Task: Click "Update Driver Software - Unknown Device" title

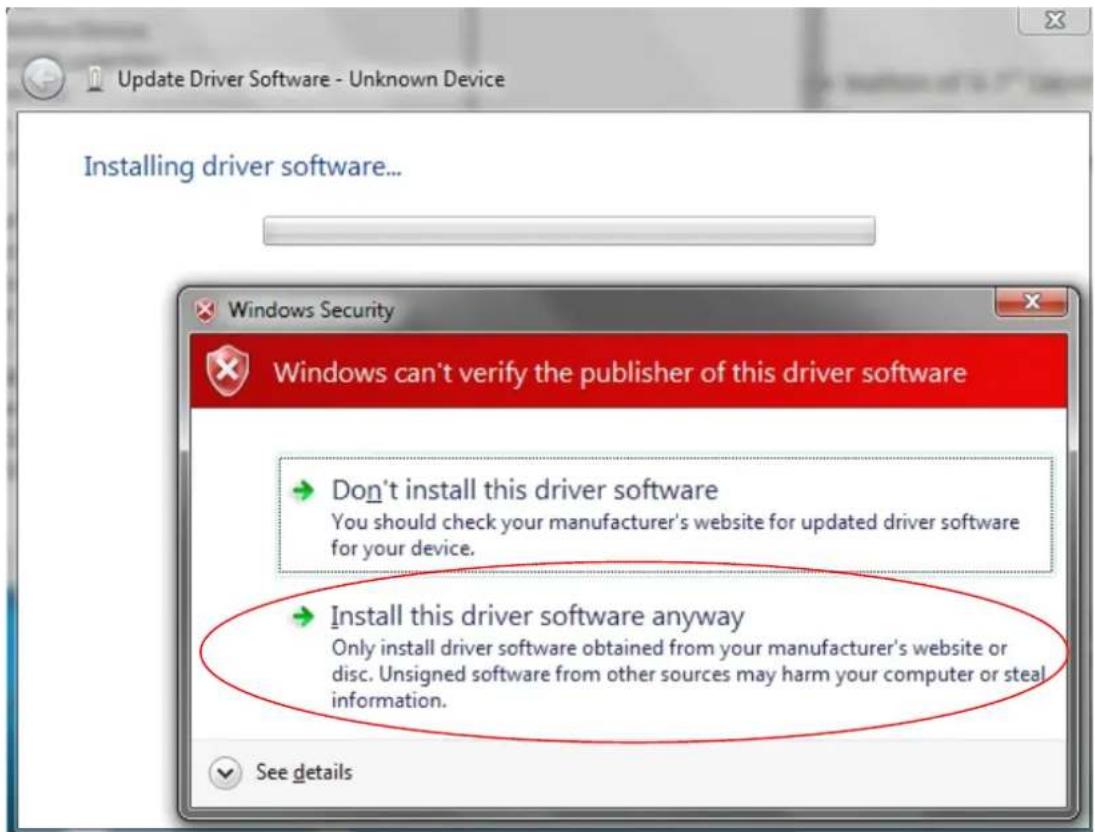Action: pos(311,79)
